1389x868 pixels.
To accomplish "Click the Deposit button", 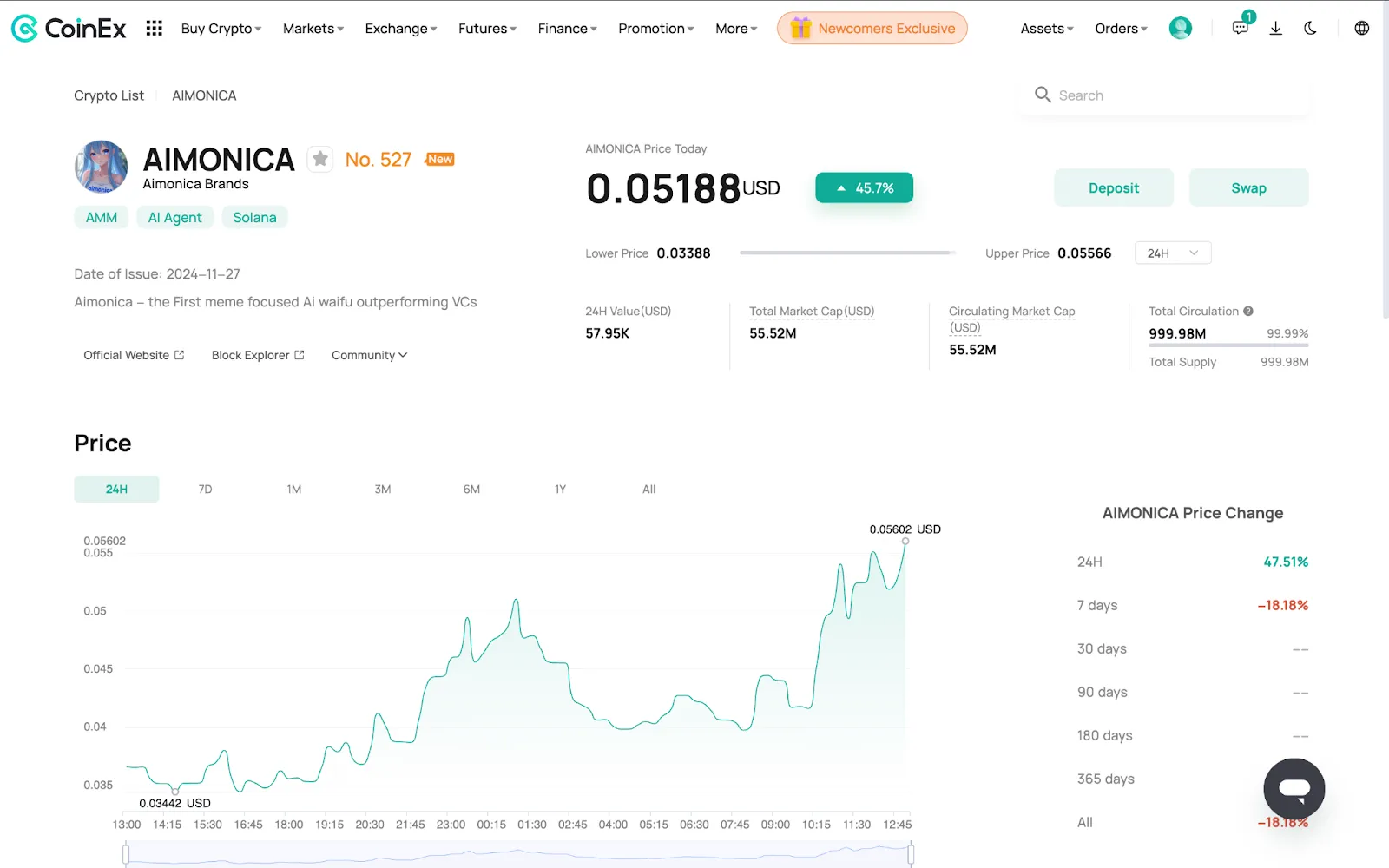I will [x=1114, y=187].
